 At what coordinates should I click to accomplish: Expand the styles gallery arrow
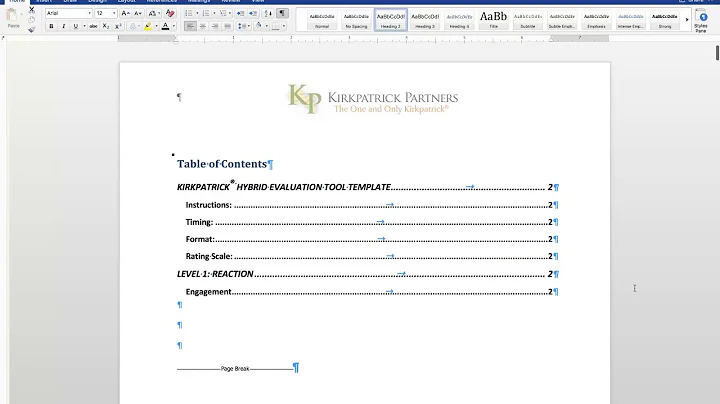pos(687,20)
